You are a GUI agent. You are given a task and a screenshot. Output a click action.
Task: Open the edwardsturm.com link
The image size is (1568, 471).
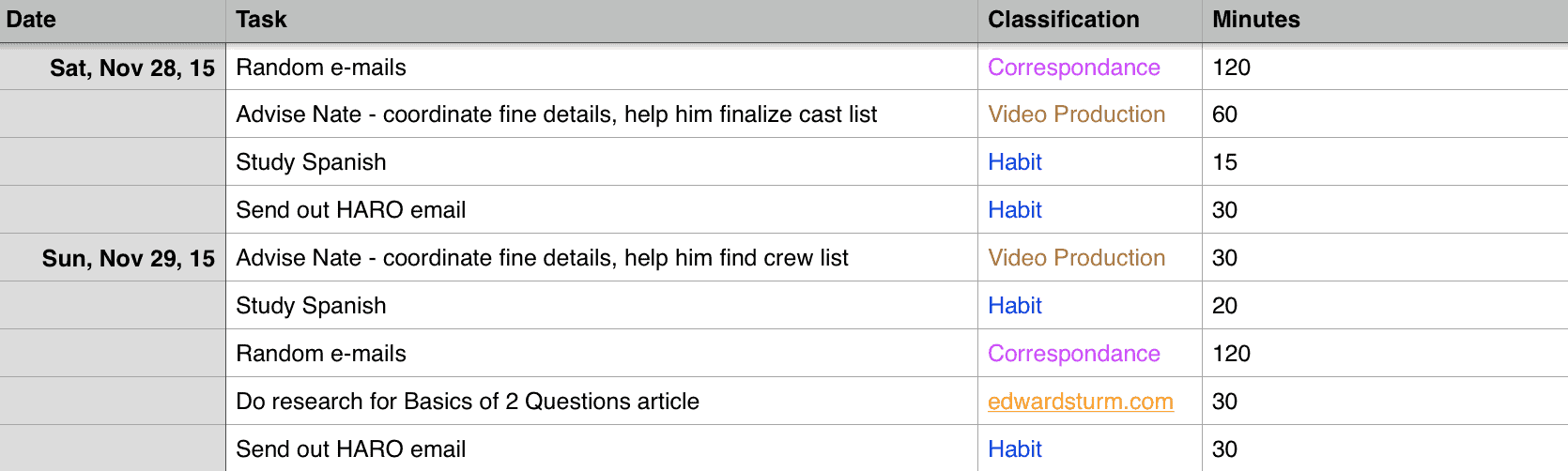point(1081,402)
